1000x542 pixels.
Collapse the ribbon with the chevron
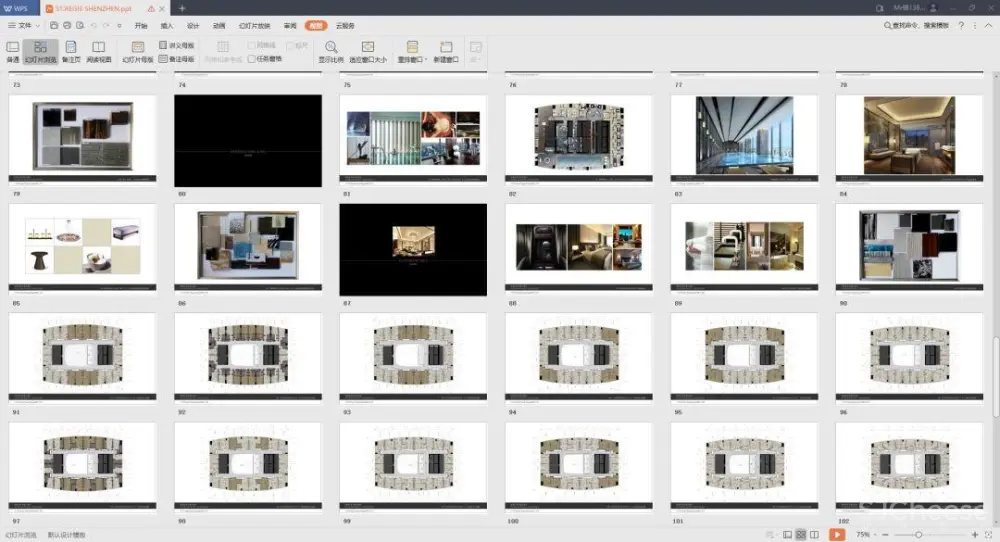coord(989,26)
